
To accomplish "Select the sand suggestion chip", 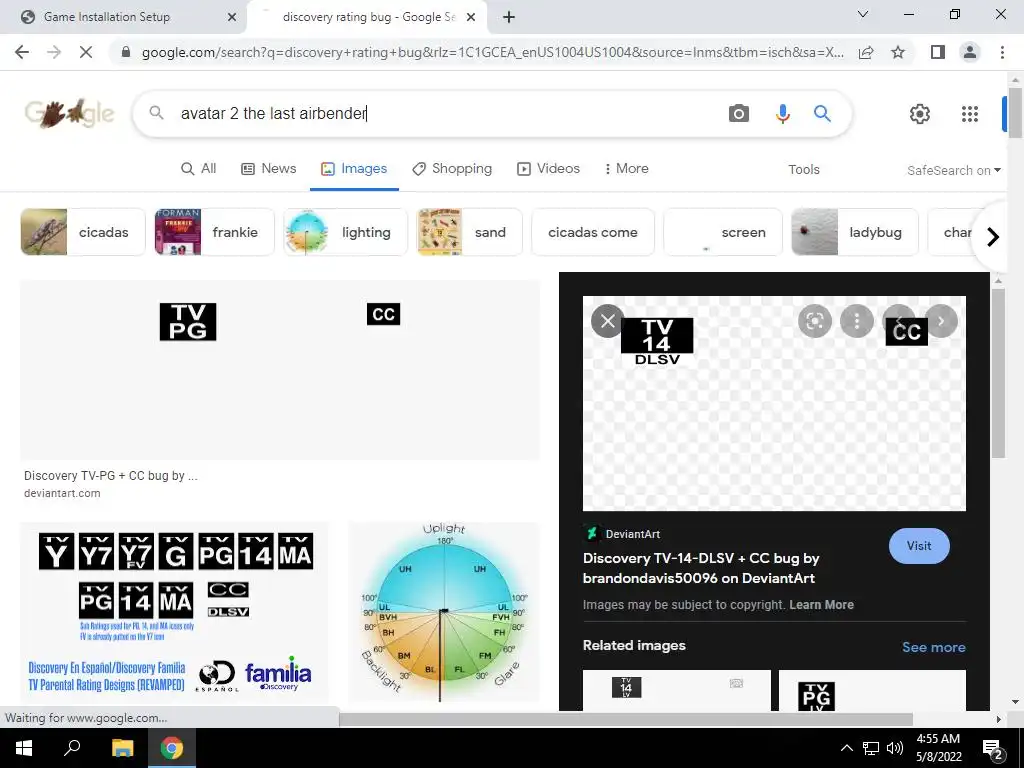I will tap(470, 232).
